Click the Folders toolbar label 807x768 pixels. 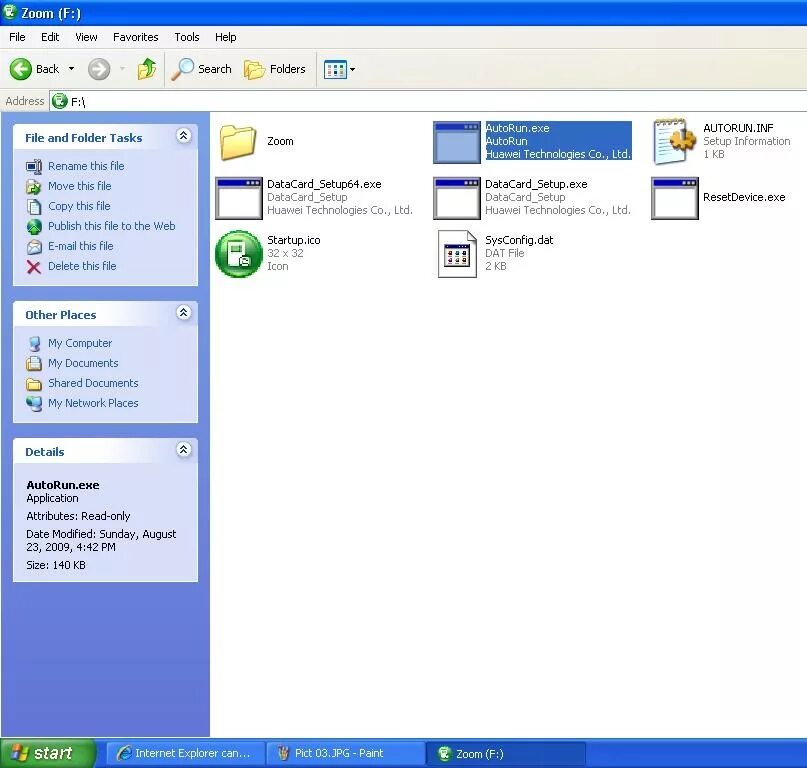click(287, 69)
